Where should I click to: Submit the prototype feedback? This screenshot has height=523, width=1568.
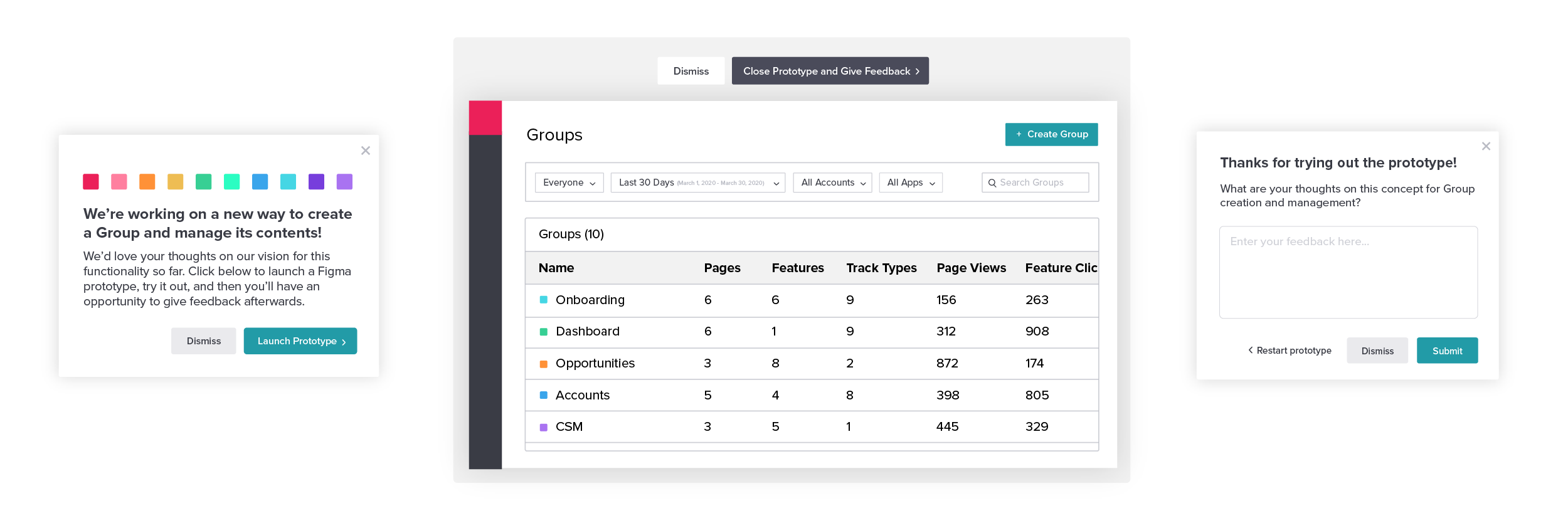[x=1448, y=351]
